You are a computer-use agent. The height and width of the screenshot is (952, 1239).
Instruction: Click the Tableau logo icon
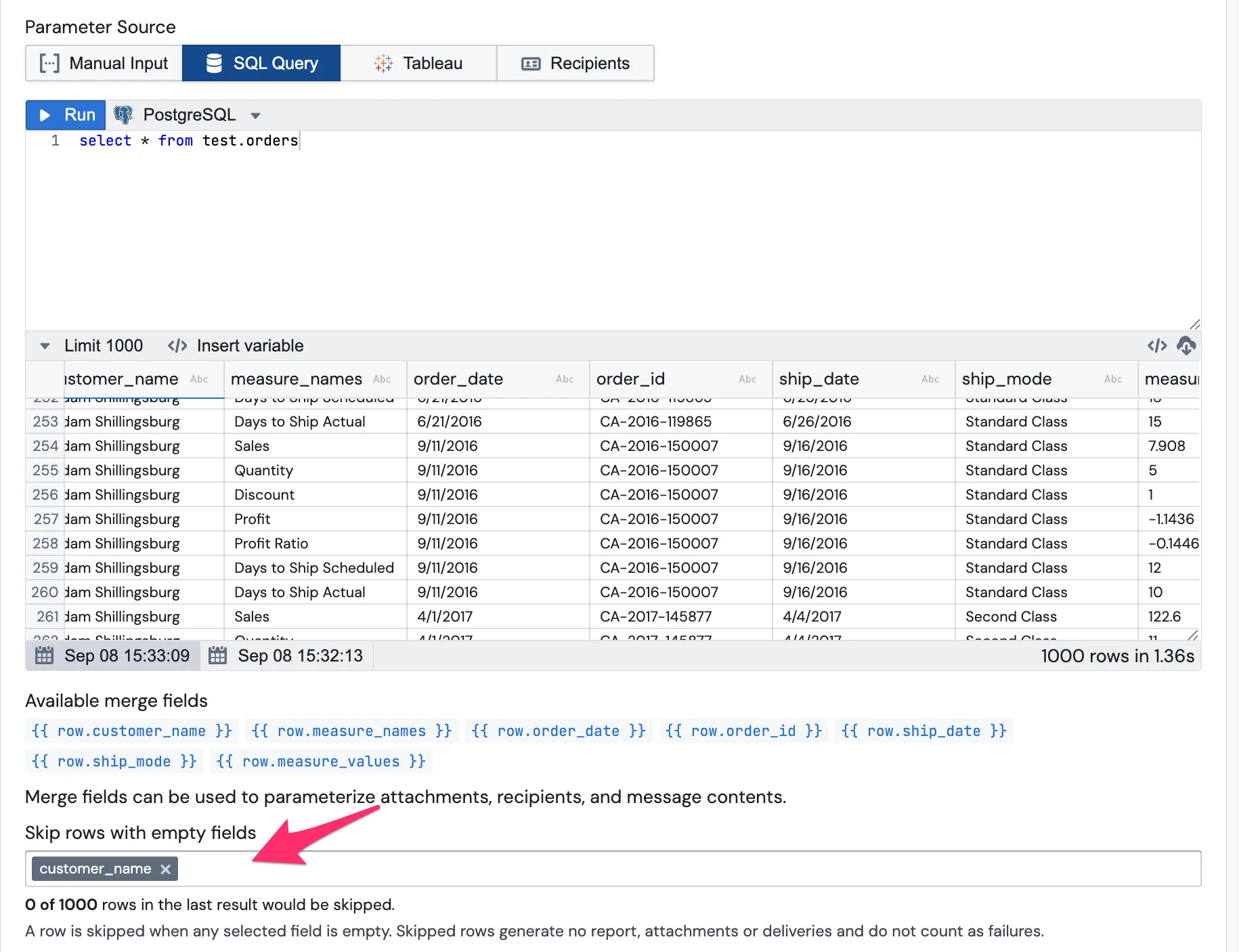pyautogui.click(x=383, y=63)
